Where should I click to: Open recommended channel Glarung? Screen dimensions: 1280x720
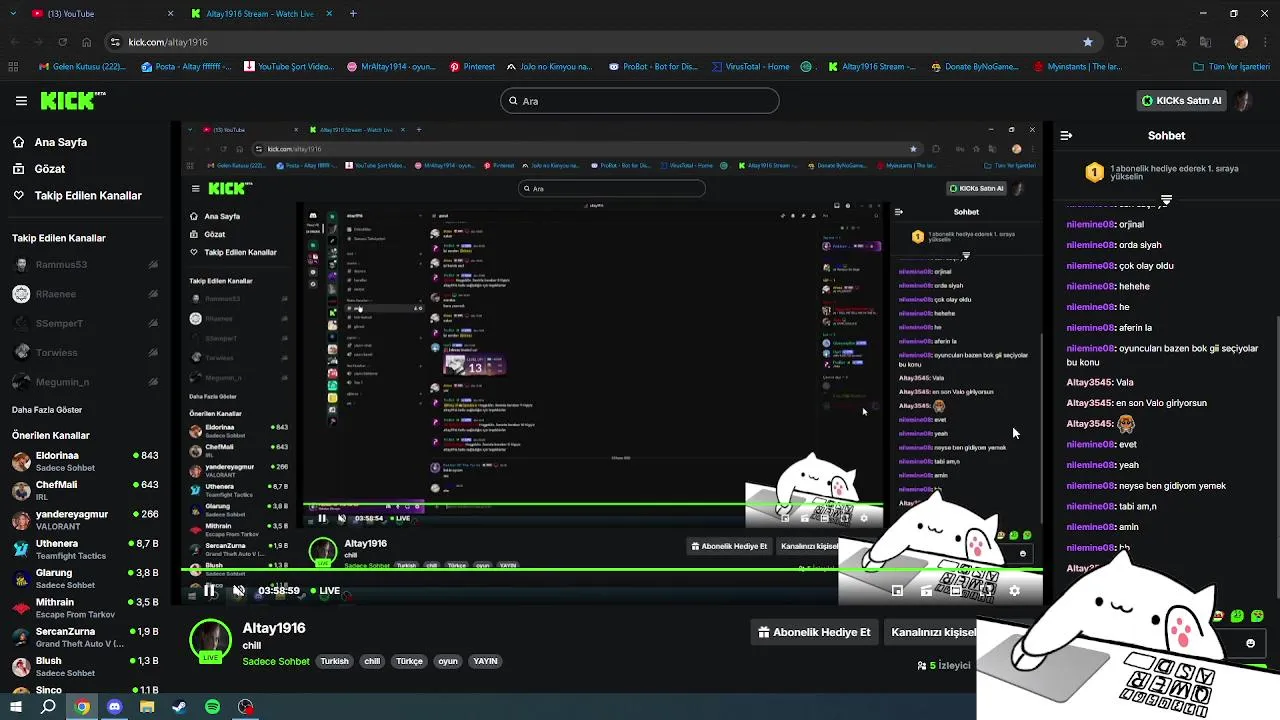pyautogui.click(x=85, y=578)
